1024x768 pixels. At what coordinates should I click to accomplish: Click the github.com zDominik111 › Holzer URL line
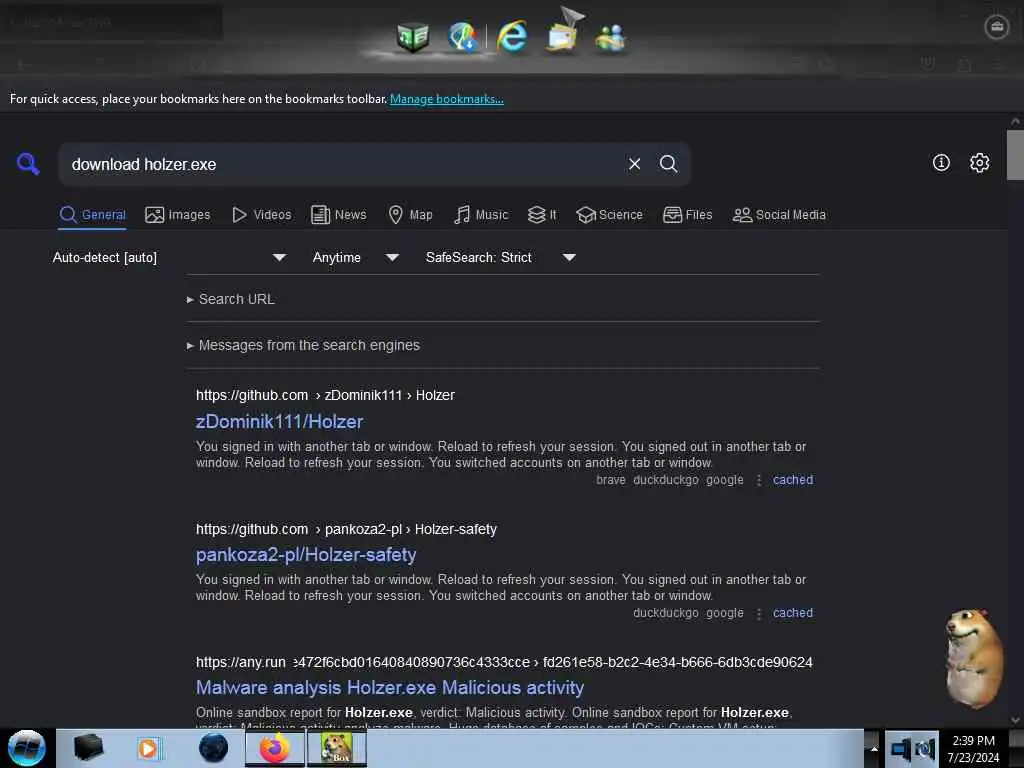tap(325, 395)
